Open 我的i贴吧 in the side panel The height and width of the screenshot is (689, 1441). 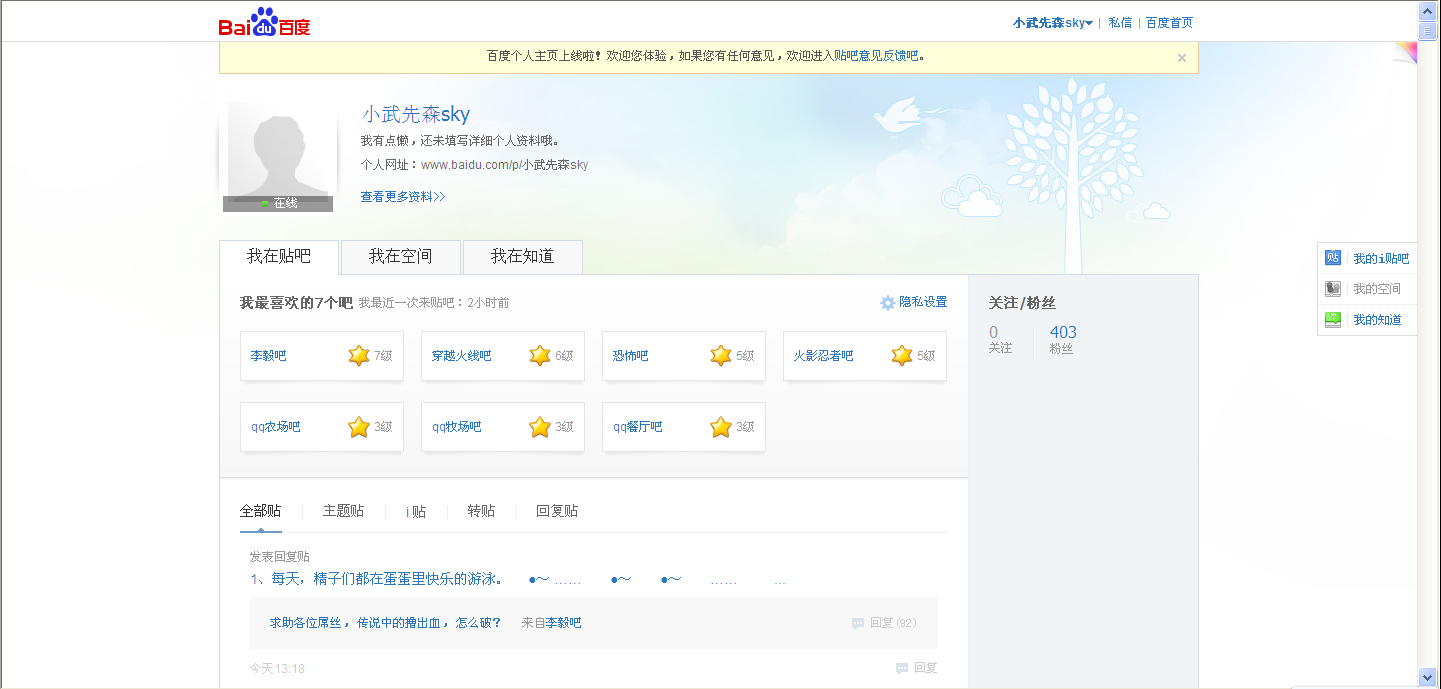1381,259
